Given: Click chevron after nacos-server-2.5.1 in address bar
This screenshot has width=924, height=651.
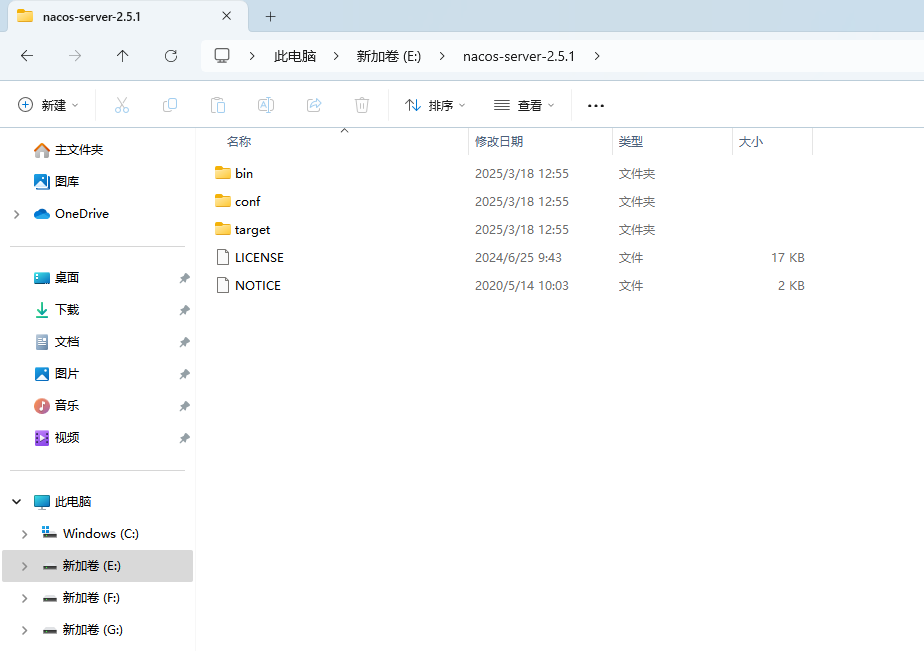Looking at the screenshot, I should tap(597, 56).
